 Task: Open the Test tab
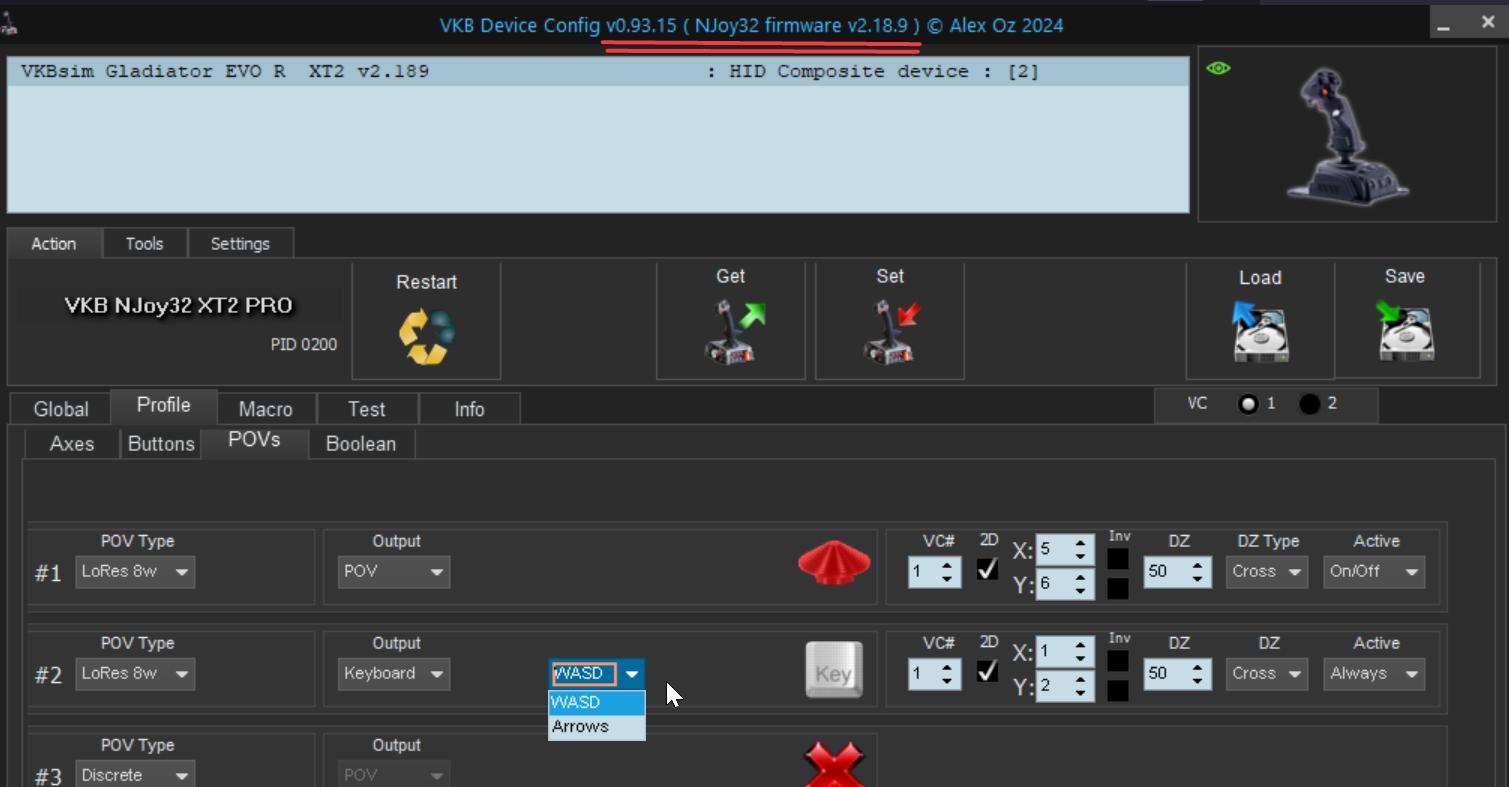click(x=367, y=409)
